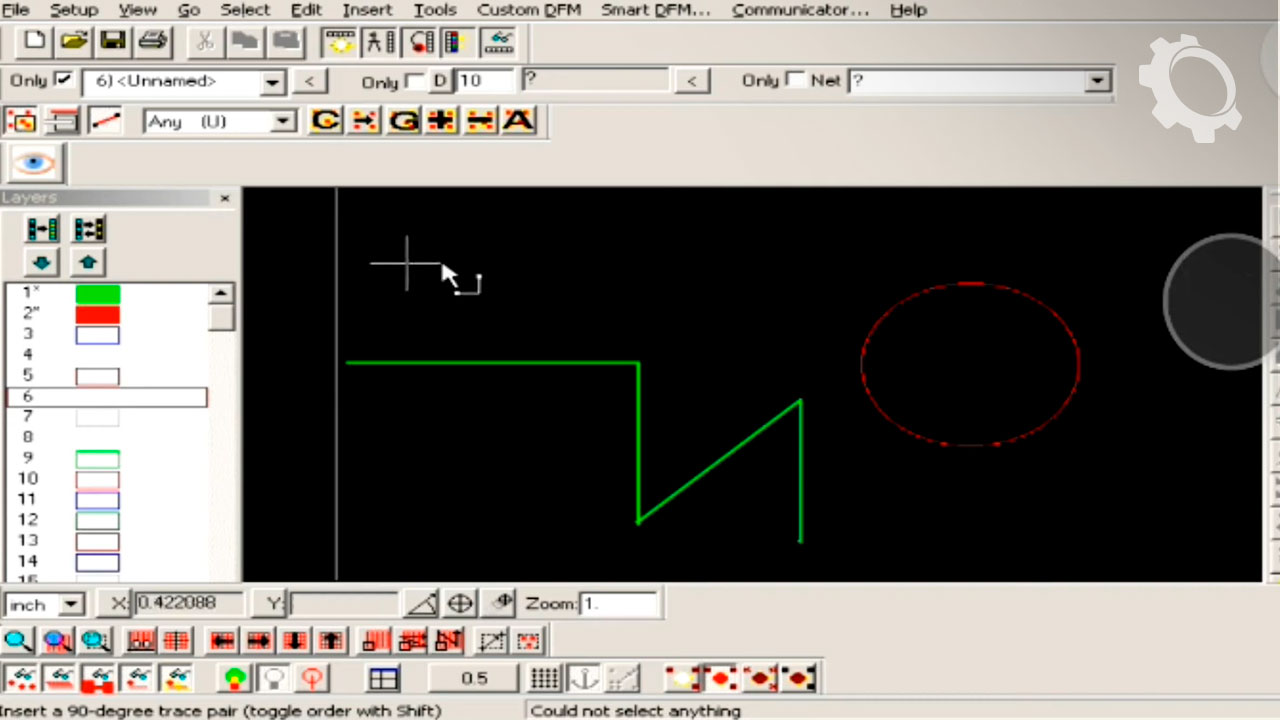Uncheck the first Only checkbox
This screenshot has width=1280, height=720.
click(x=64, y=80)
